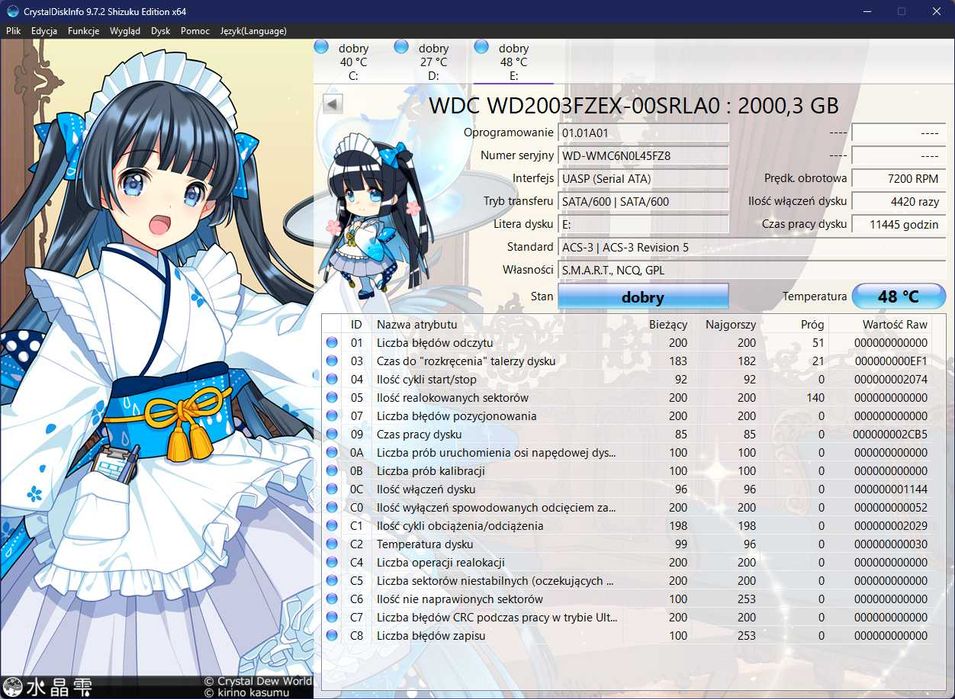Click the blue orb above drive C:

[321, 46]
